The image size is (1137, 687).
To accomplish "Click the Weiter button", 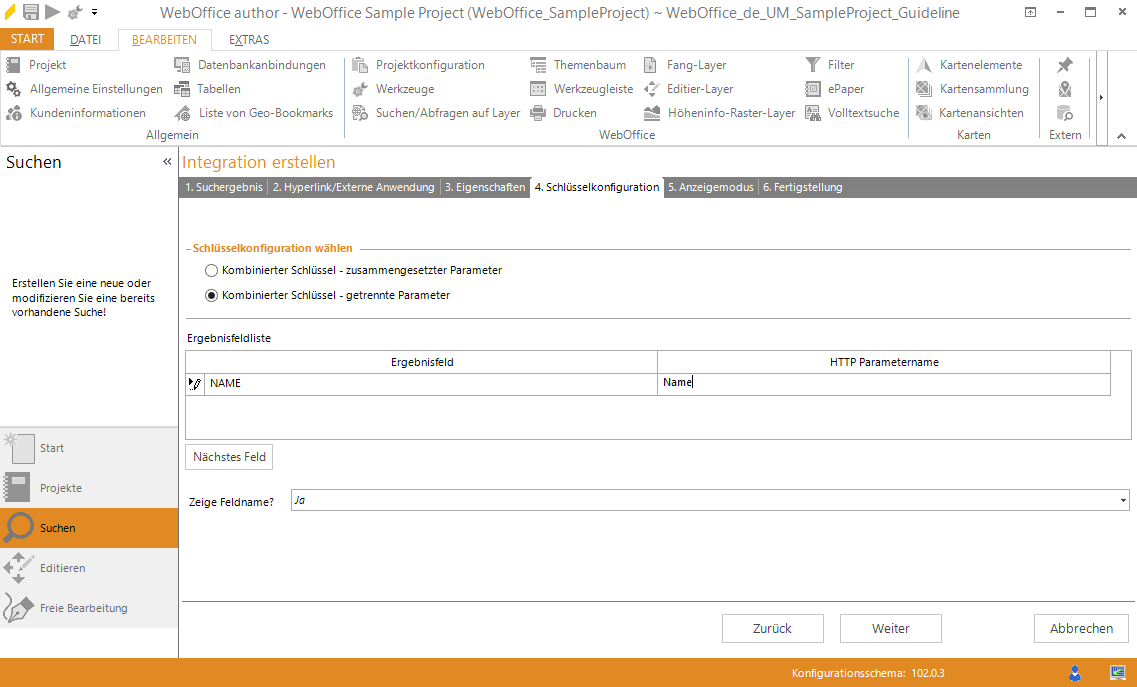I will pos(890,628).
